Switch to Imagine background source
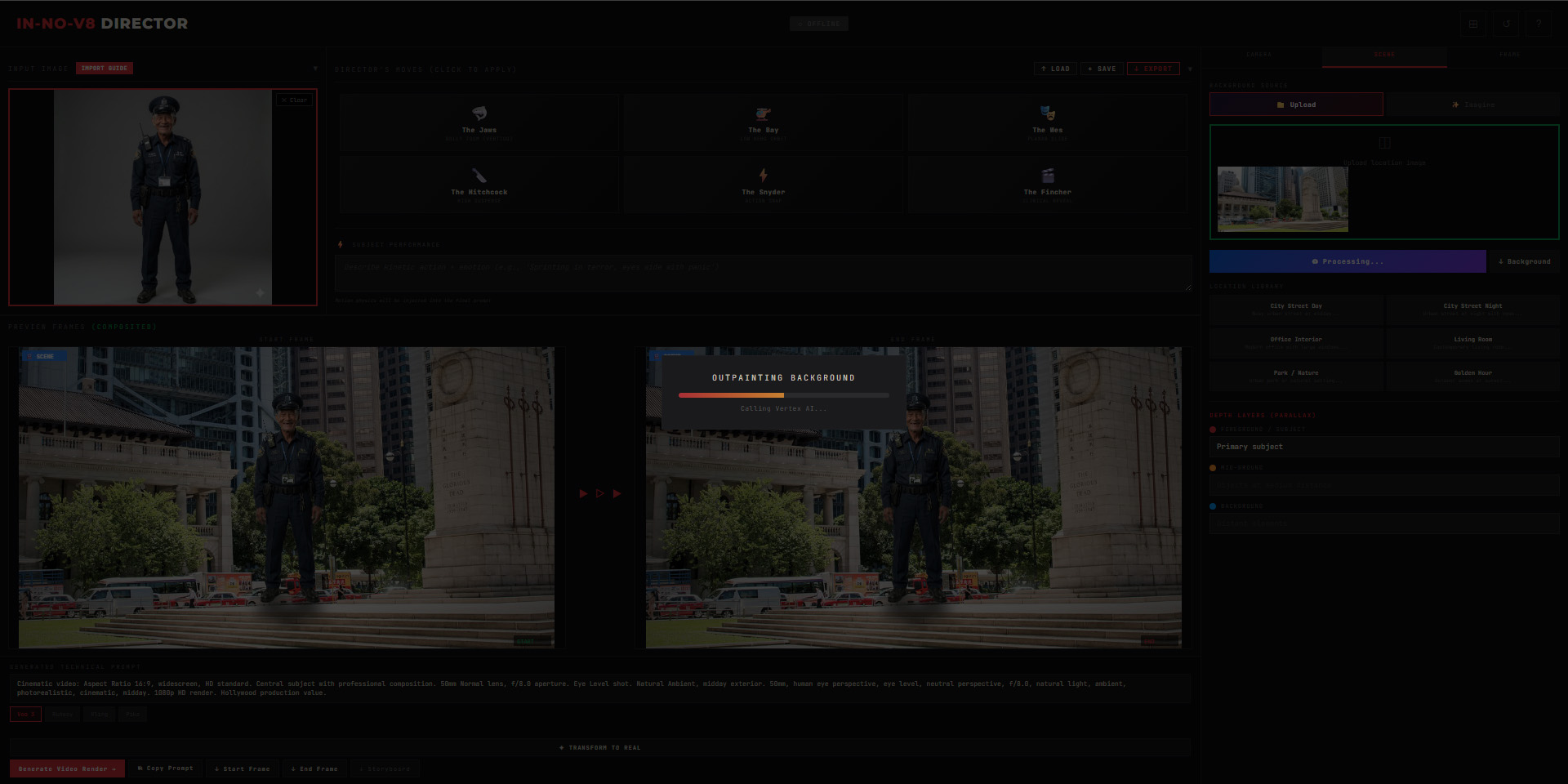1568x784 pixels. [1472, 105]
